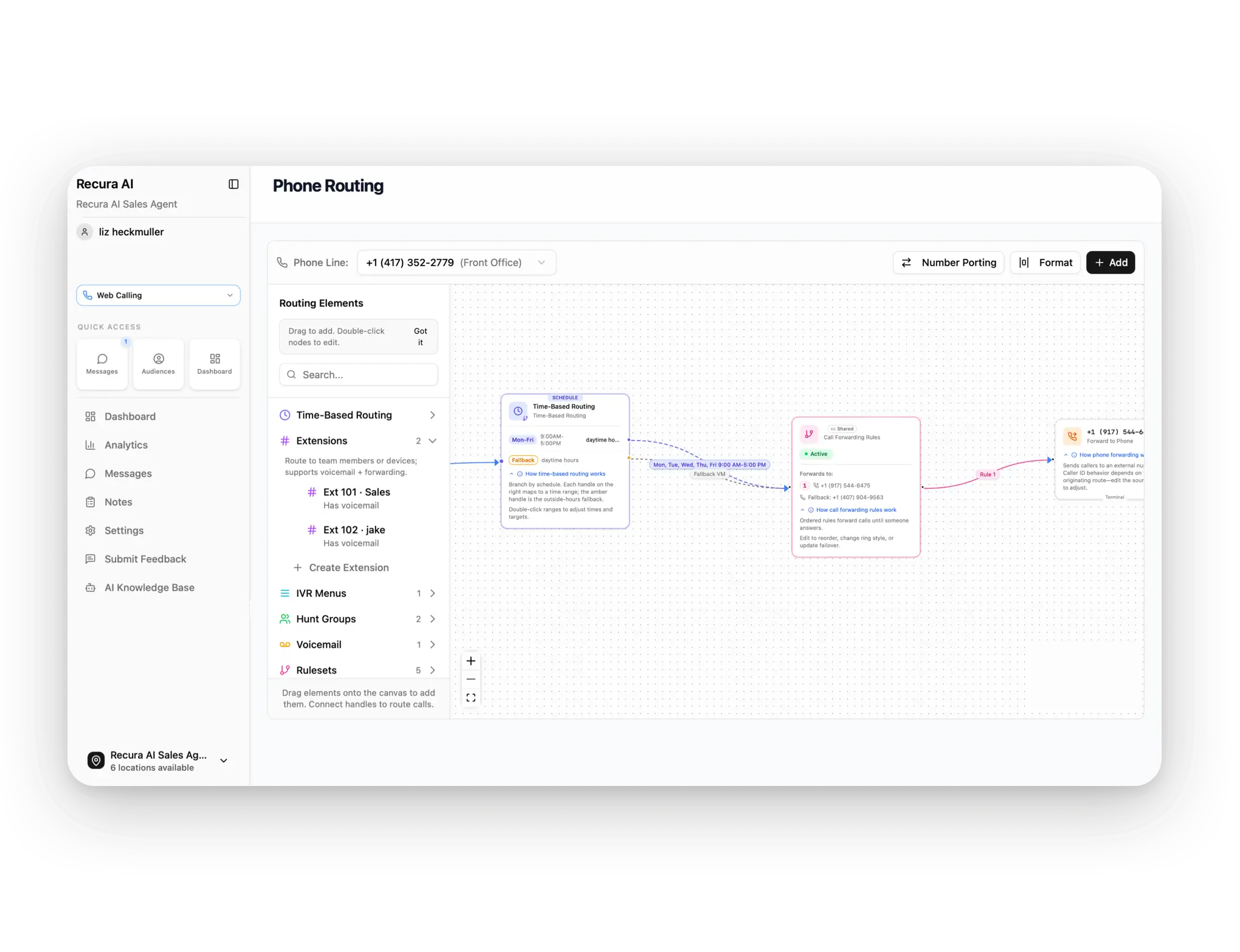Open the Web Calling dropdown

coord(158,295)
